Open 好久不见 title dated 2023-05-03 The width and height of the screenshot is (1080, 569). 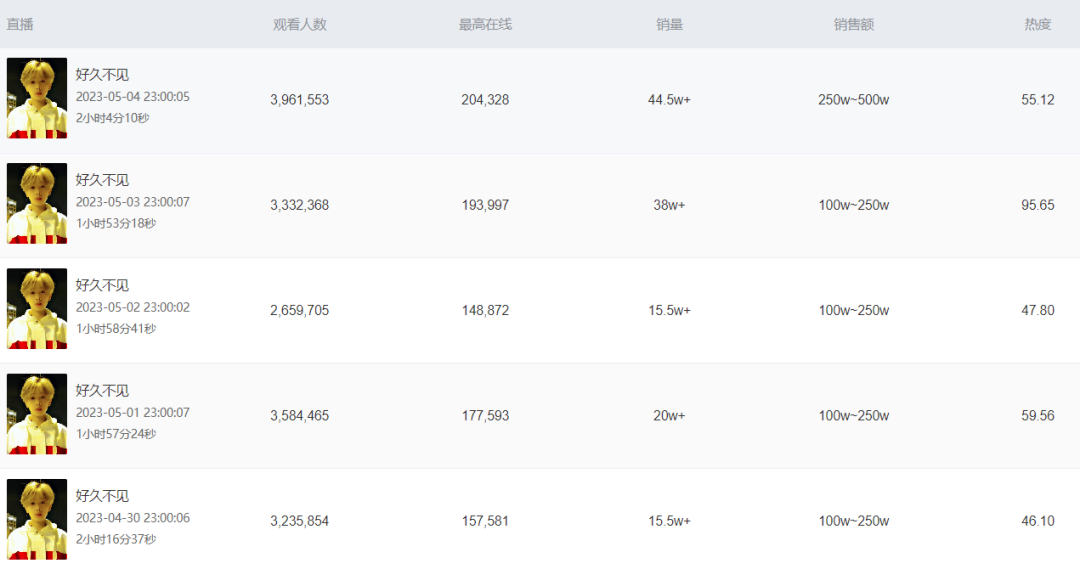pos(102,180)
